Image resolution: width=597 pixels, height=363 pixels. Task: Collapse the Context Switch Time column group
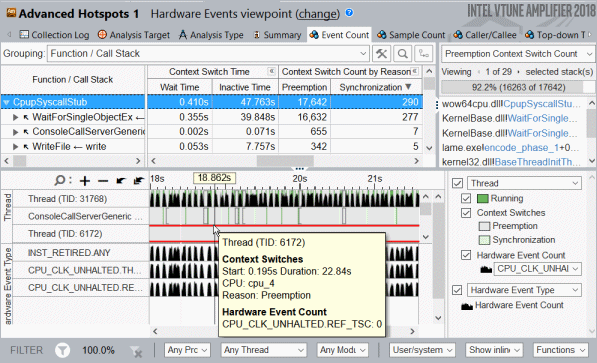pos(271,71)
